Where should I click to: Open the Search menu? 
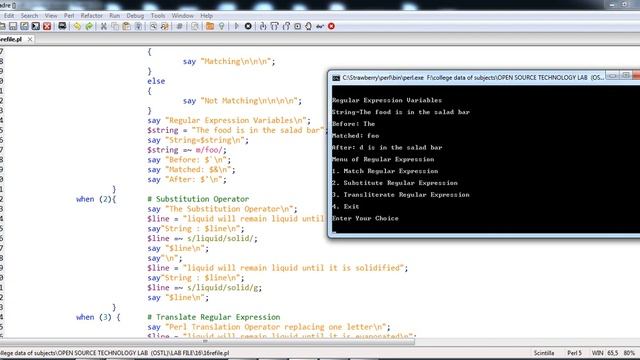pos(29,16)
